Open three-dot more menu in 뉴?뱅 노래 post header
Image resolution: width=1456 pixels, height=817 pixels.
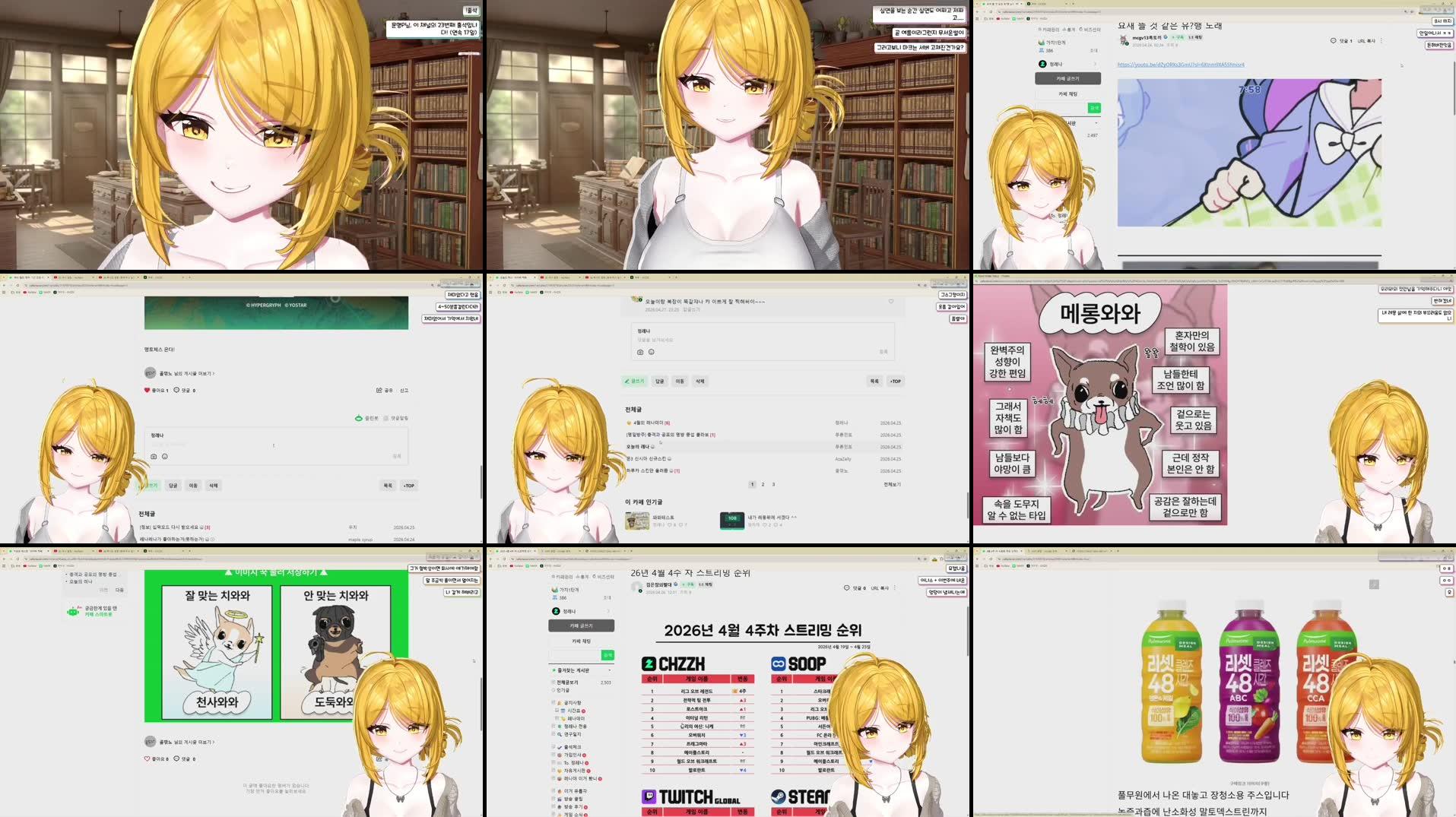click(x=1381, y=40)
